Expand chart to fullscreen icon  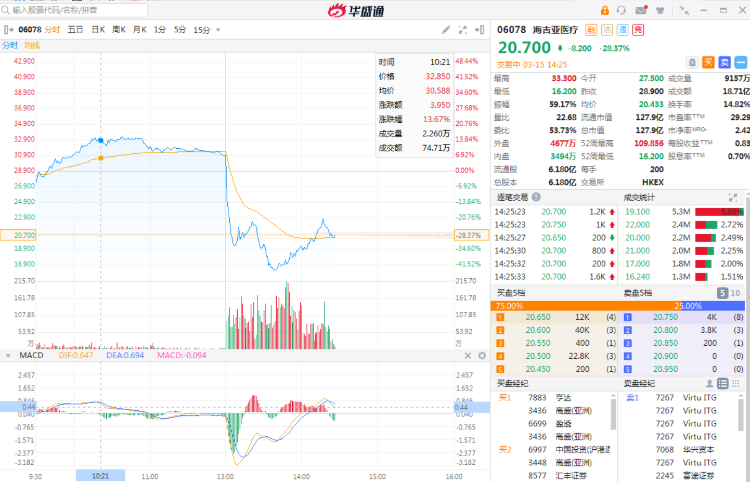click(463, 30)
